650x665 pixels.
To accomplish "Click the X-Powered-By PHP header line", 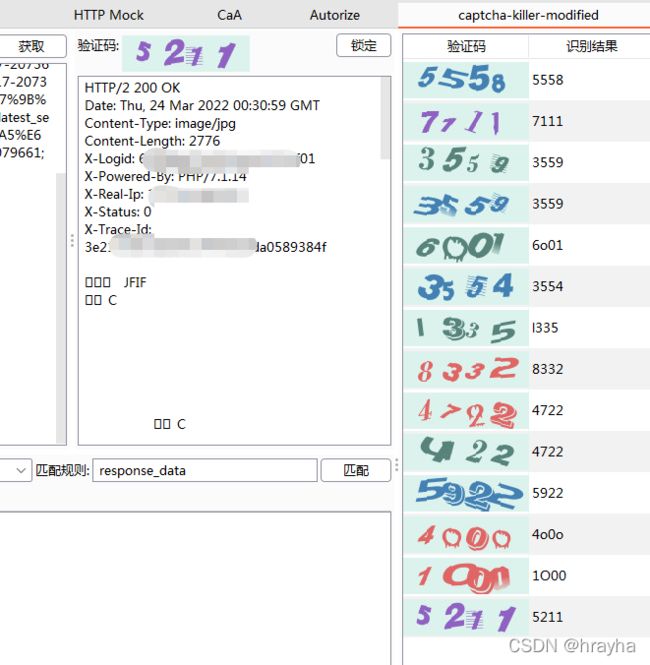I will [165, 176].
